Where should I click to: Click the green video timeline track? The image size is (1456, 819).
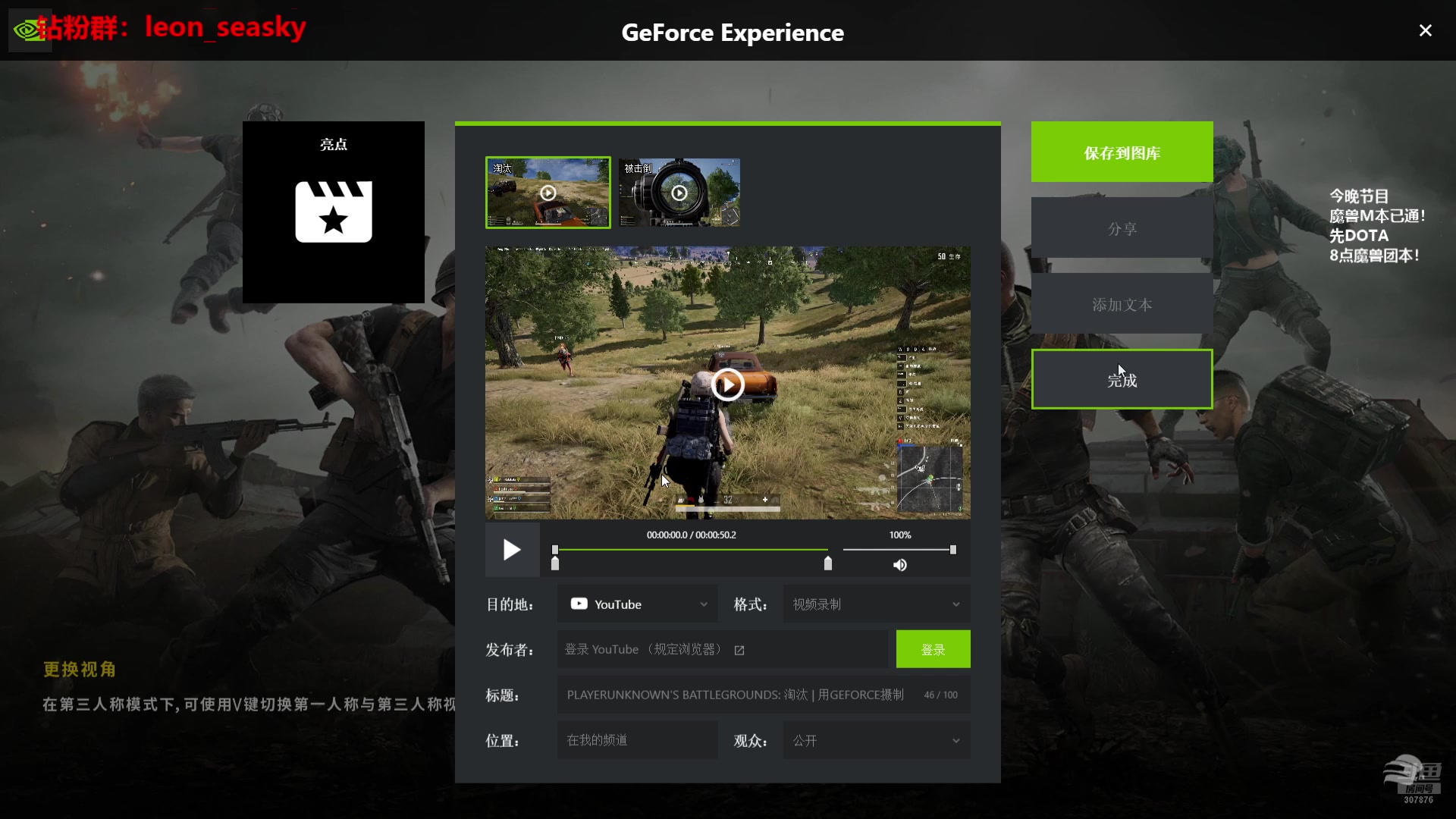(x=692, y=549)
